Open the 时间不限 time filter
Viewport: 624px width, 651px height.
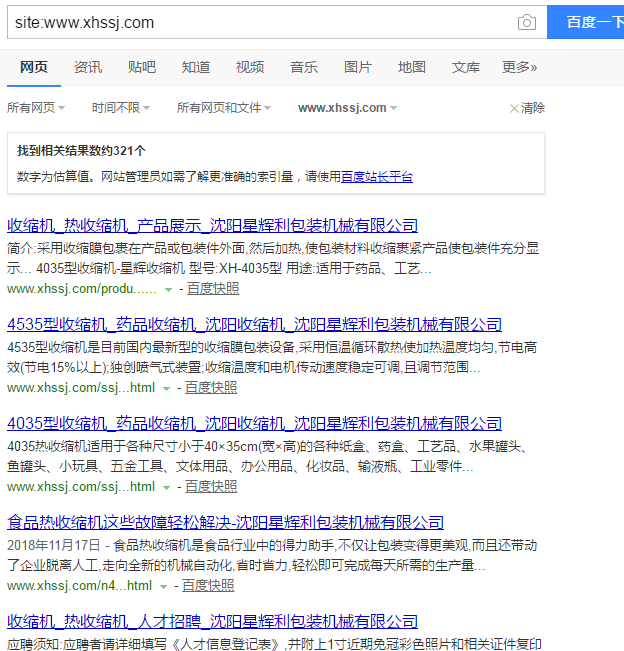120,108
